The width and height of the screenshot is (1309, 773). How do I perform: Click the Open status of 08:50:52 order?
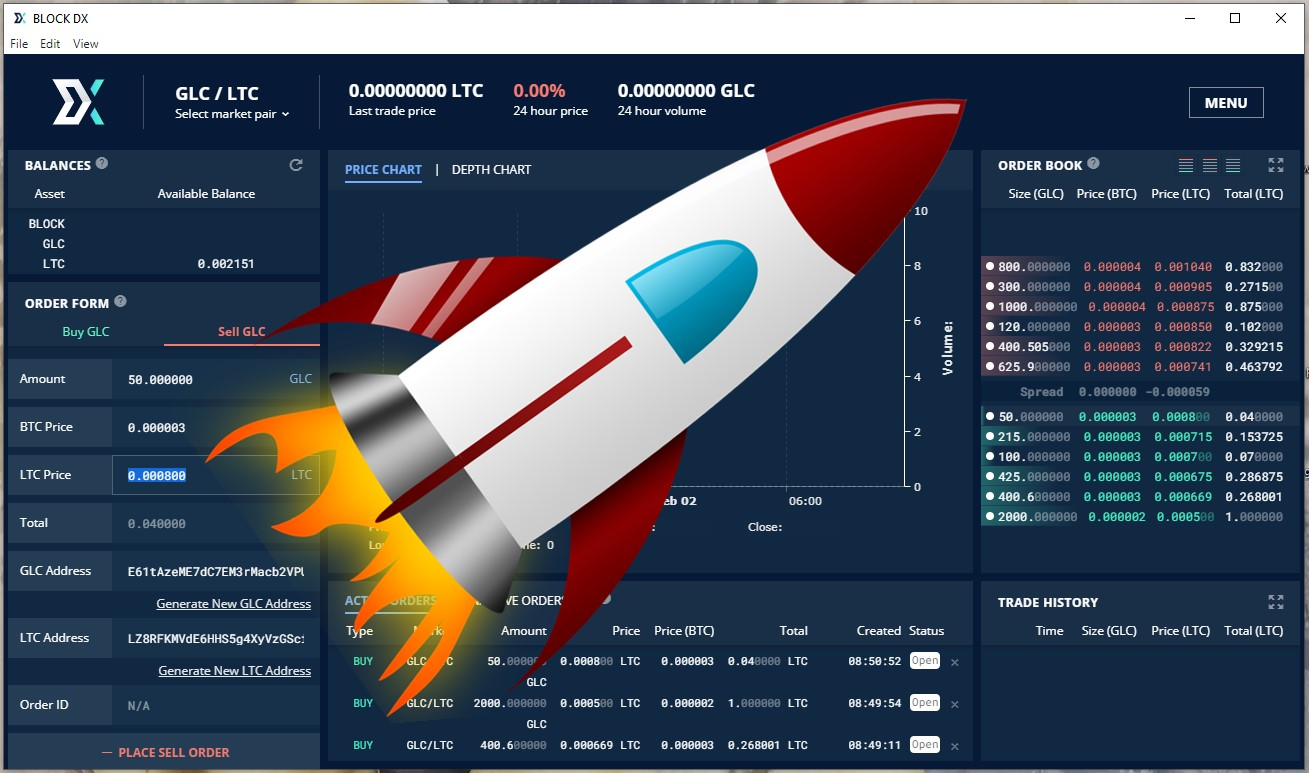pos(925,661)
